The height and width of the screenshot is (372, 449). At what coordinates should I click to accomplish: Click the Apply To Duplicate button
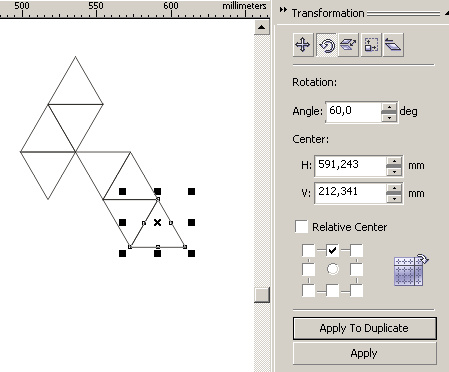(x=364, y=328)
